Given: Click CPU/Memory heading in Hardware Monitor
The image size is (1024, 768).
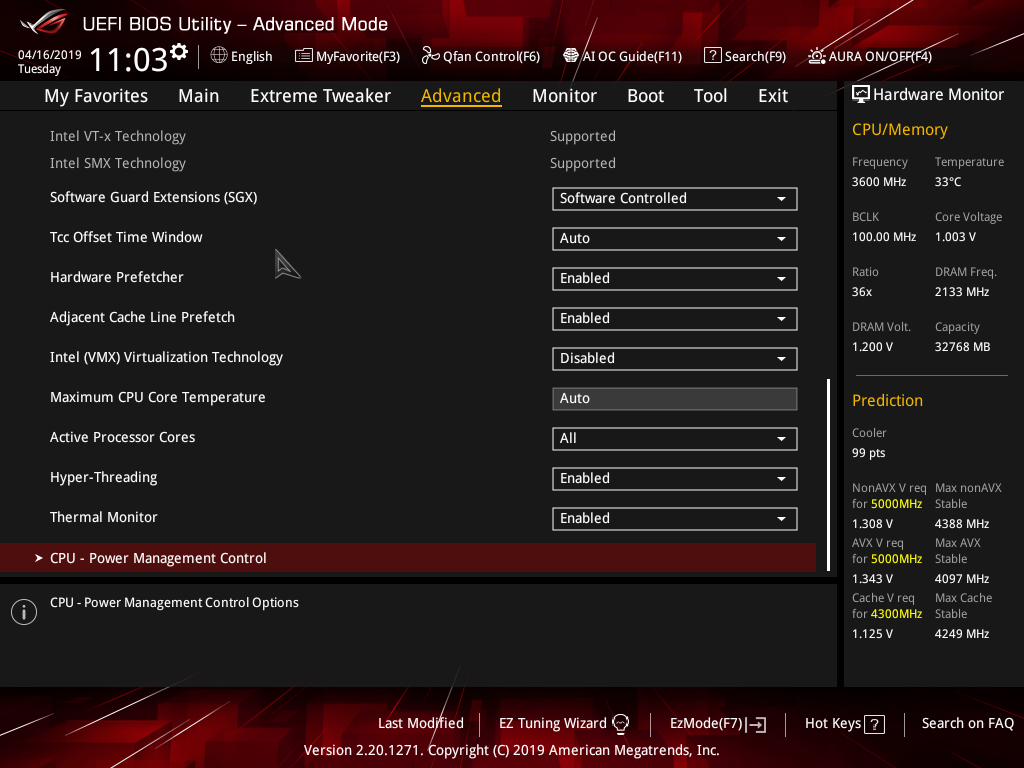Looking at the screenshot, I should [899, 130].
